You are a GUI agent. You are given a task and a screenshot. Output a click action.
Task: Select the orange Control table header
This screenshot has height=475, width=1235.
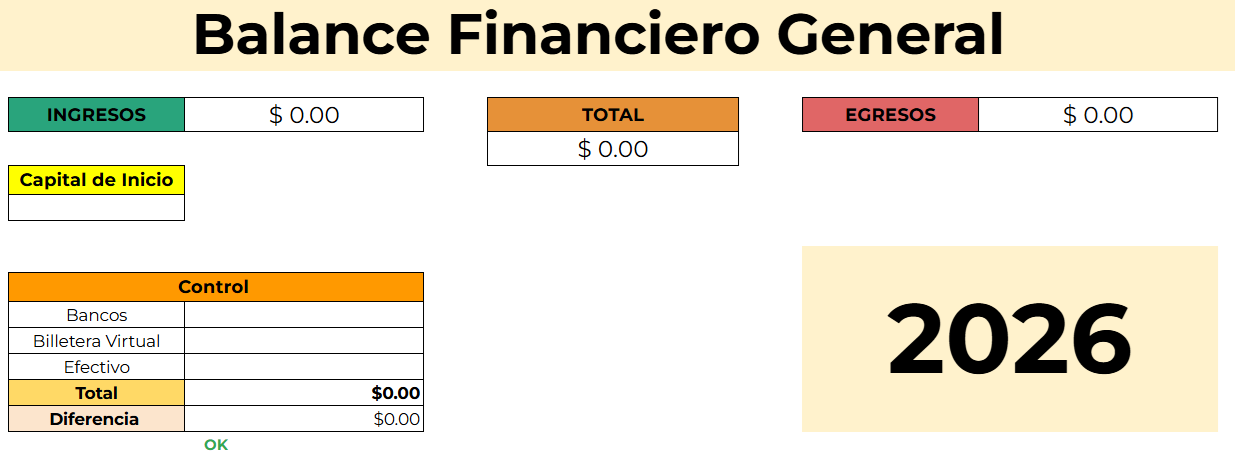pos(215,287)
